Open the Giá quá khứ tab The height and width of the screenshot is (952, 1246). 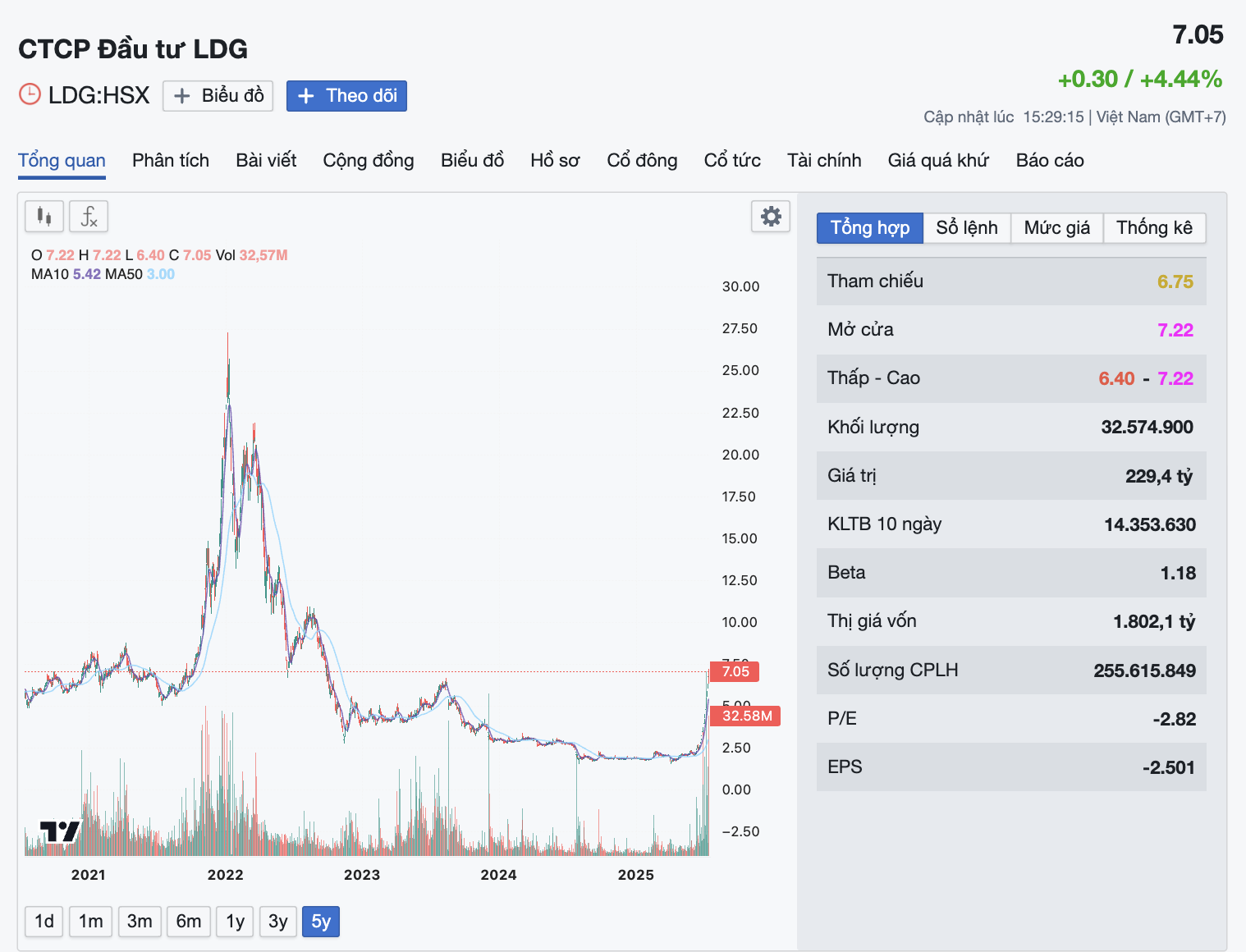click(938, 160)
